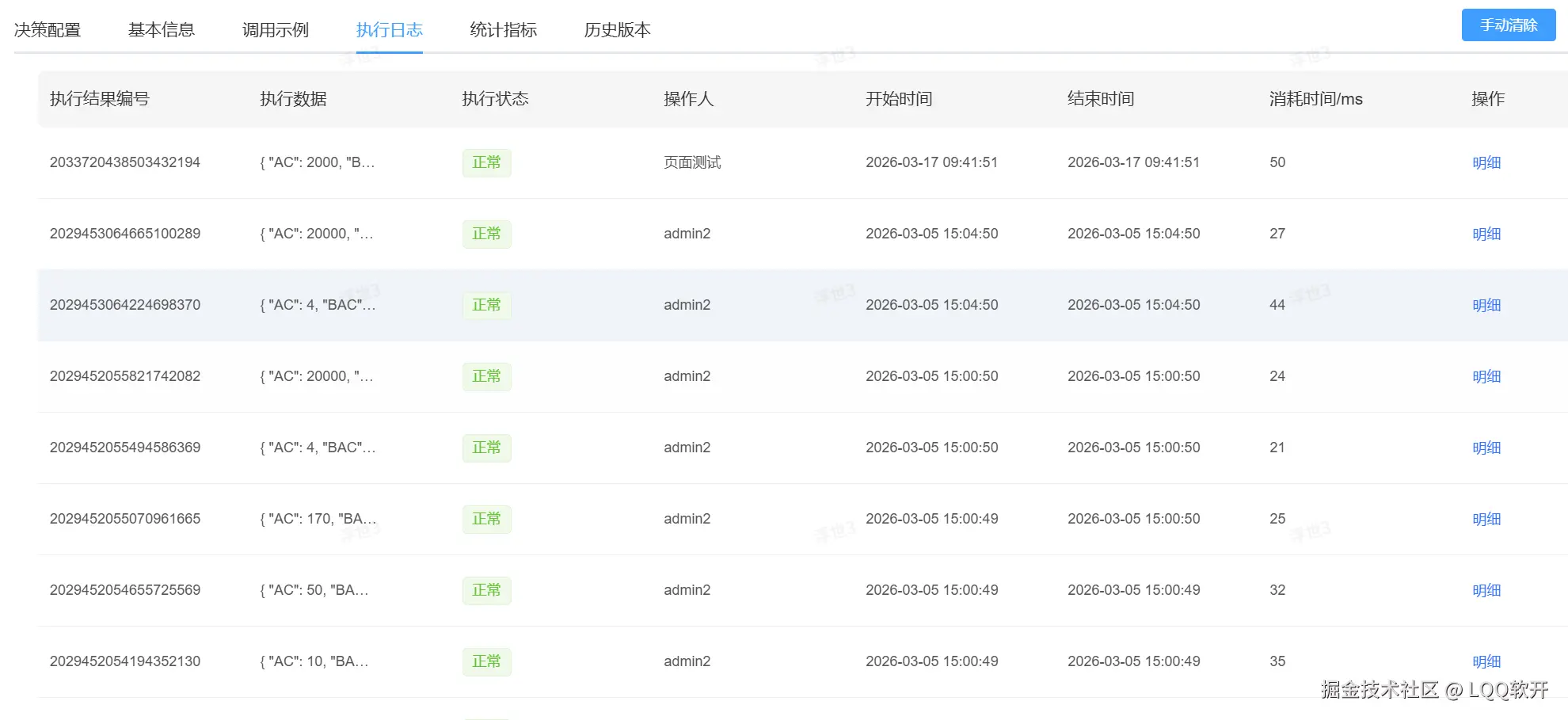Open 明细 for the 页面测试 row

coord(1486,163)
